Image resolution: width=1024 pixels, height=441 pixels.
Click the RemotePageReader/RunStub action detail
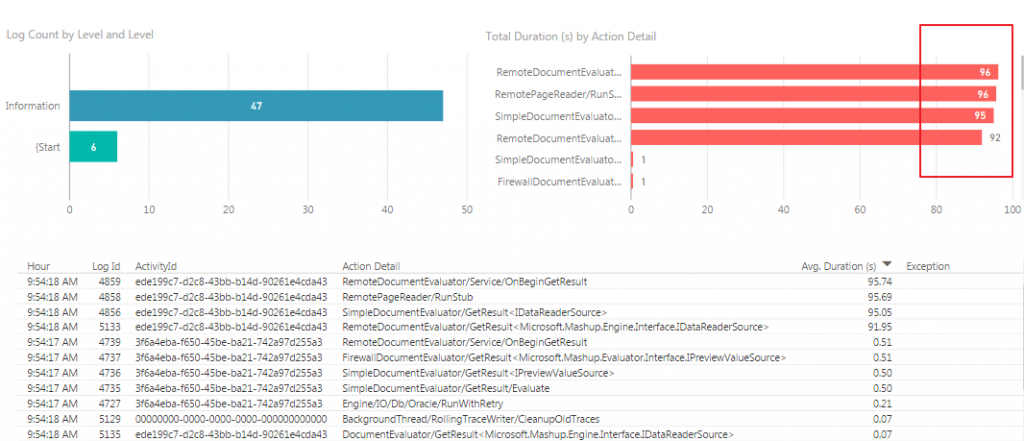(409, 297)
